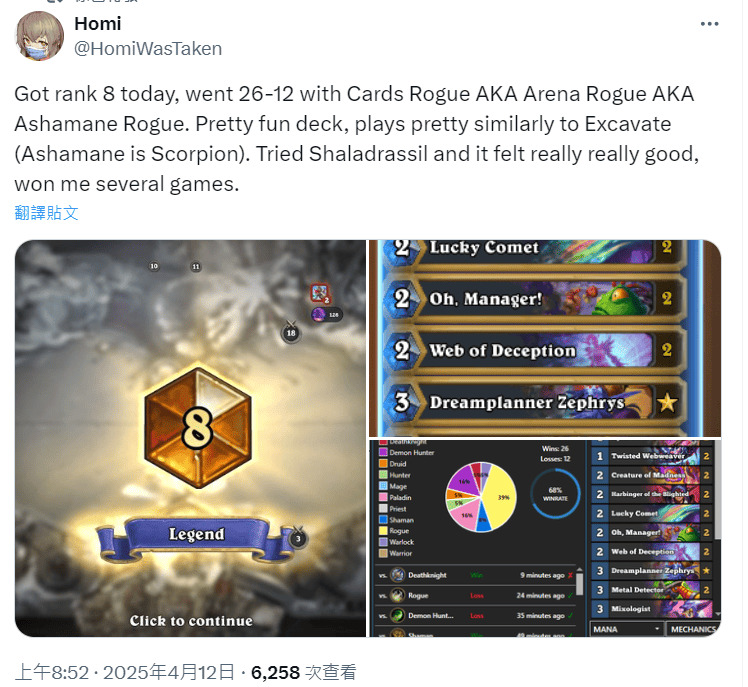The width and height of the screenshot is (748, 687).
Task: Click the translate post link
Action: click(x=46, y=213)
